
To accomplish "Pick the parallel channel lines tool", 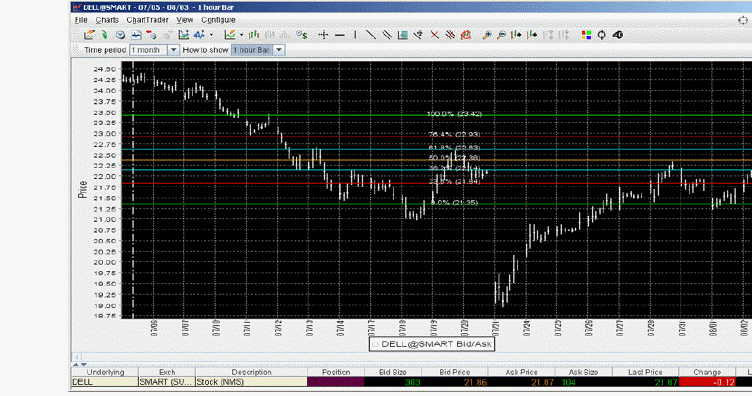I will click(x=387, y=35).
